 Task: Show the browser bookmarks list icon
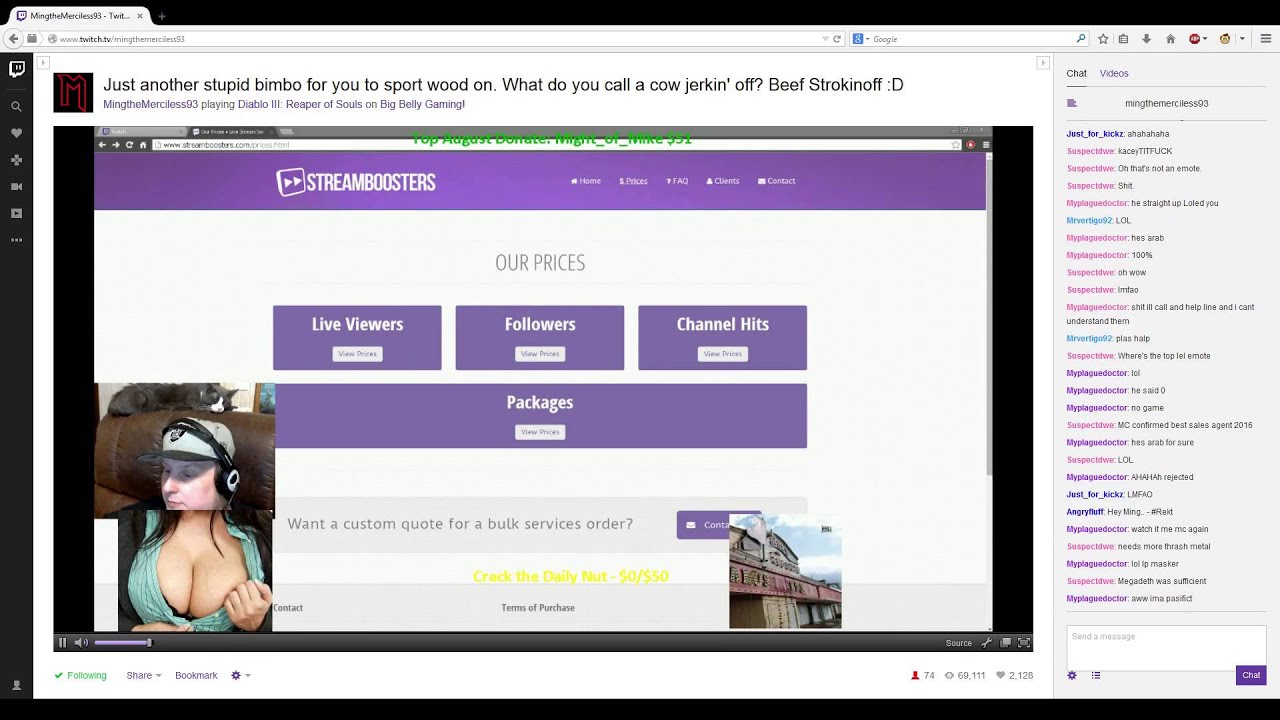click(1124, 39)
